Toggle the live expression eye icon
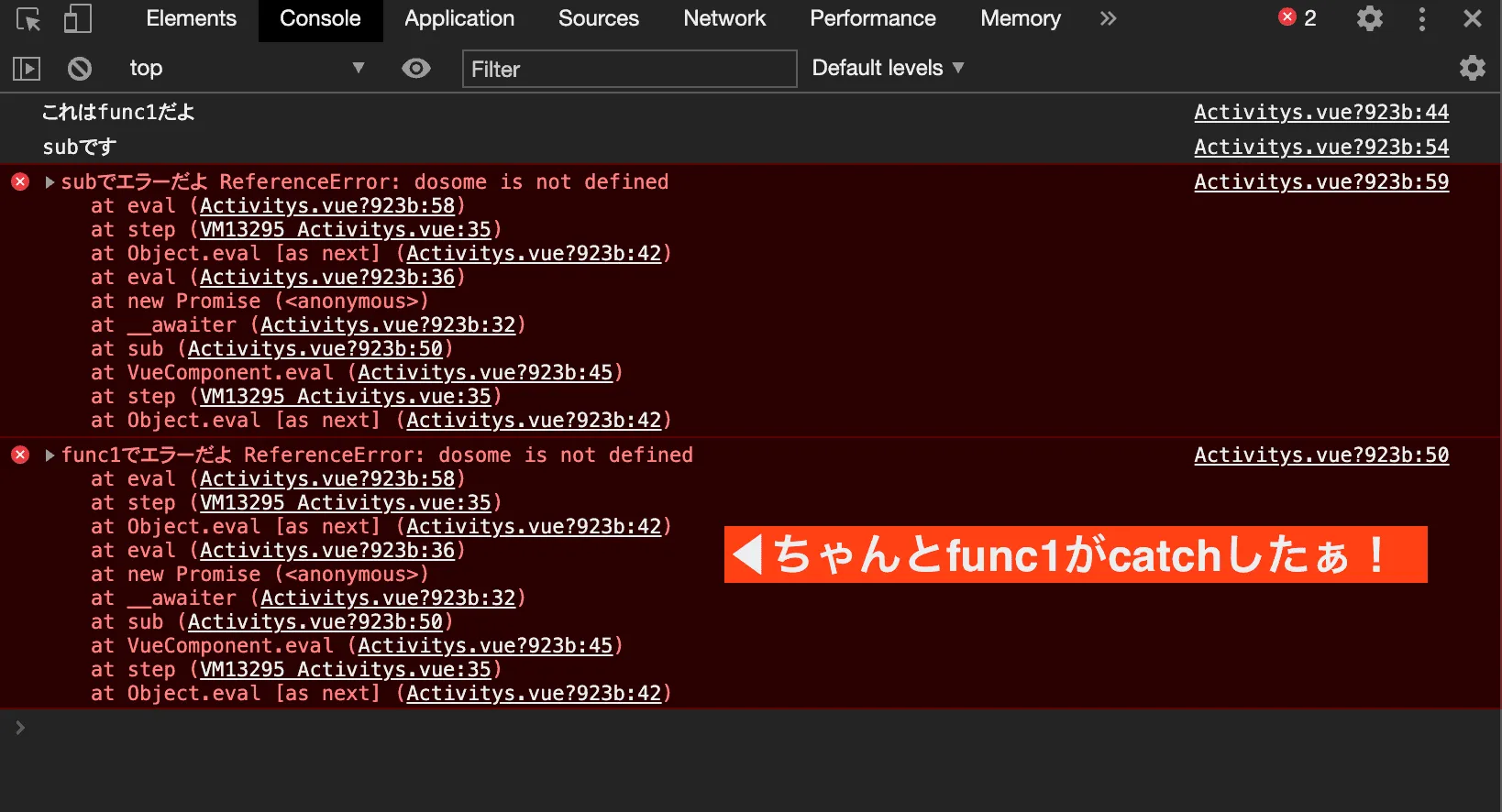The image size is (1502, 812). 416,68
